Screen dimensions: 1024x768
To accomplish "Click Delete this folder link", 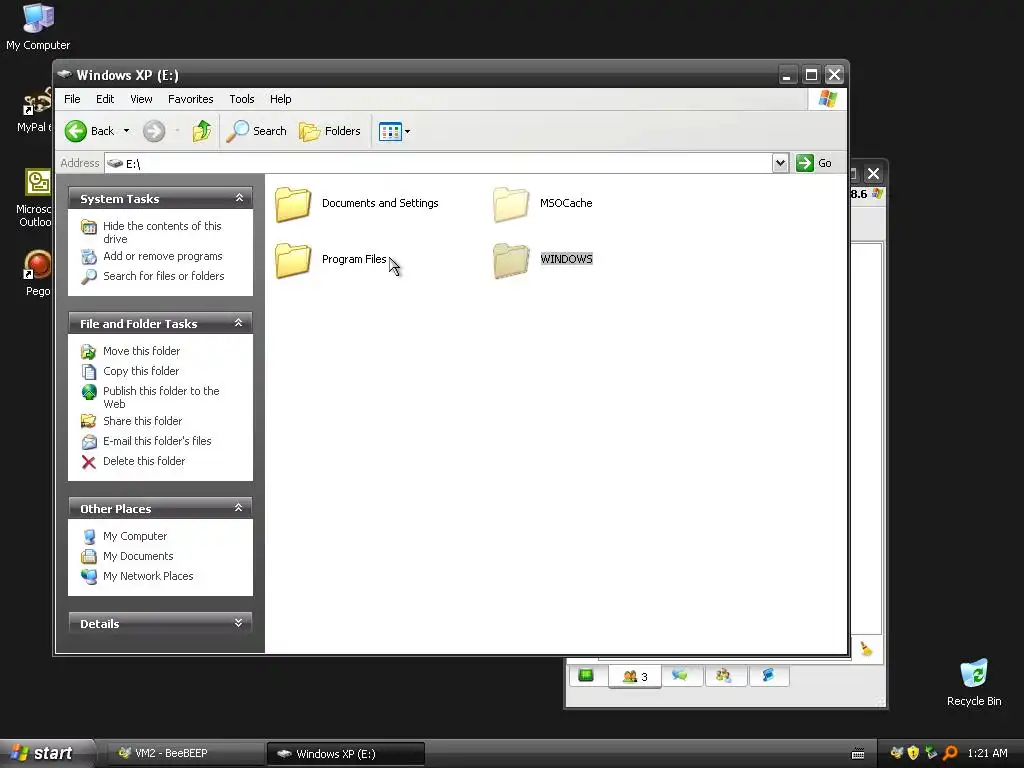I will click(x=144, y=461).
